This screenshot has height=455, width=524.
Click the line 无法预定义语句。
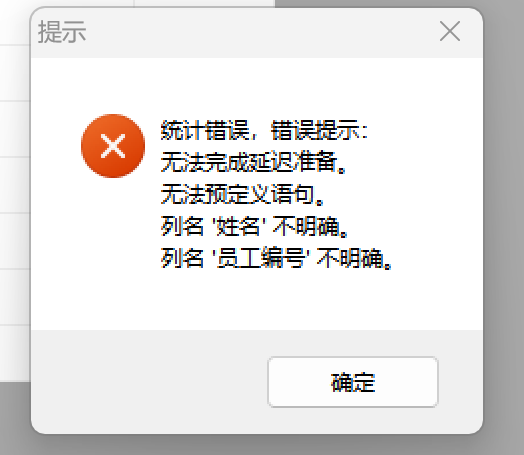coord(243,194)
